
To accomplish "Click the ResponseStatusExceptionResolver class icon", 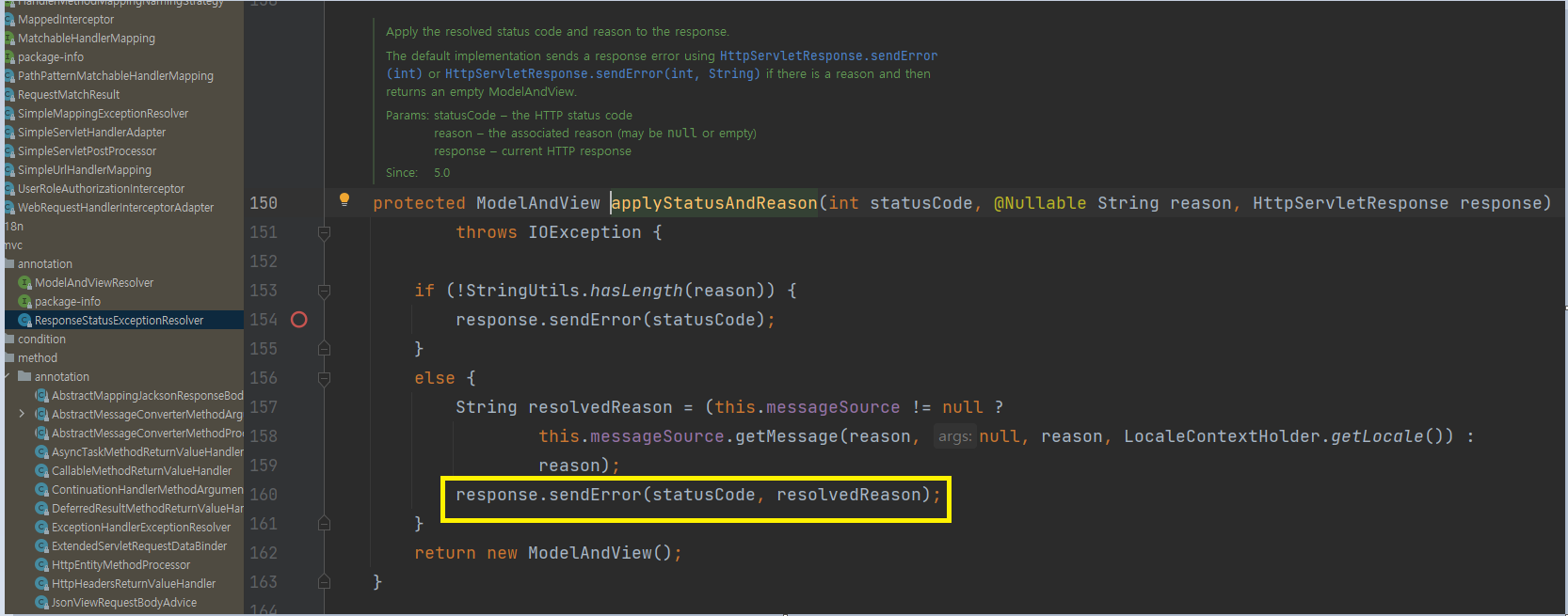I will coord(25,321).
